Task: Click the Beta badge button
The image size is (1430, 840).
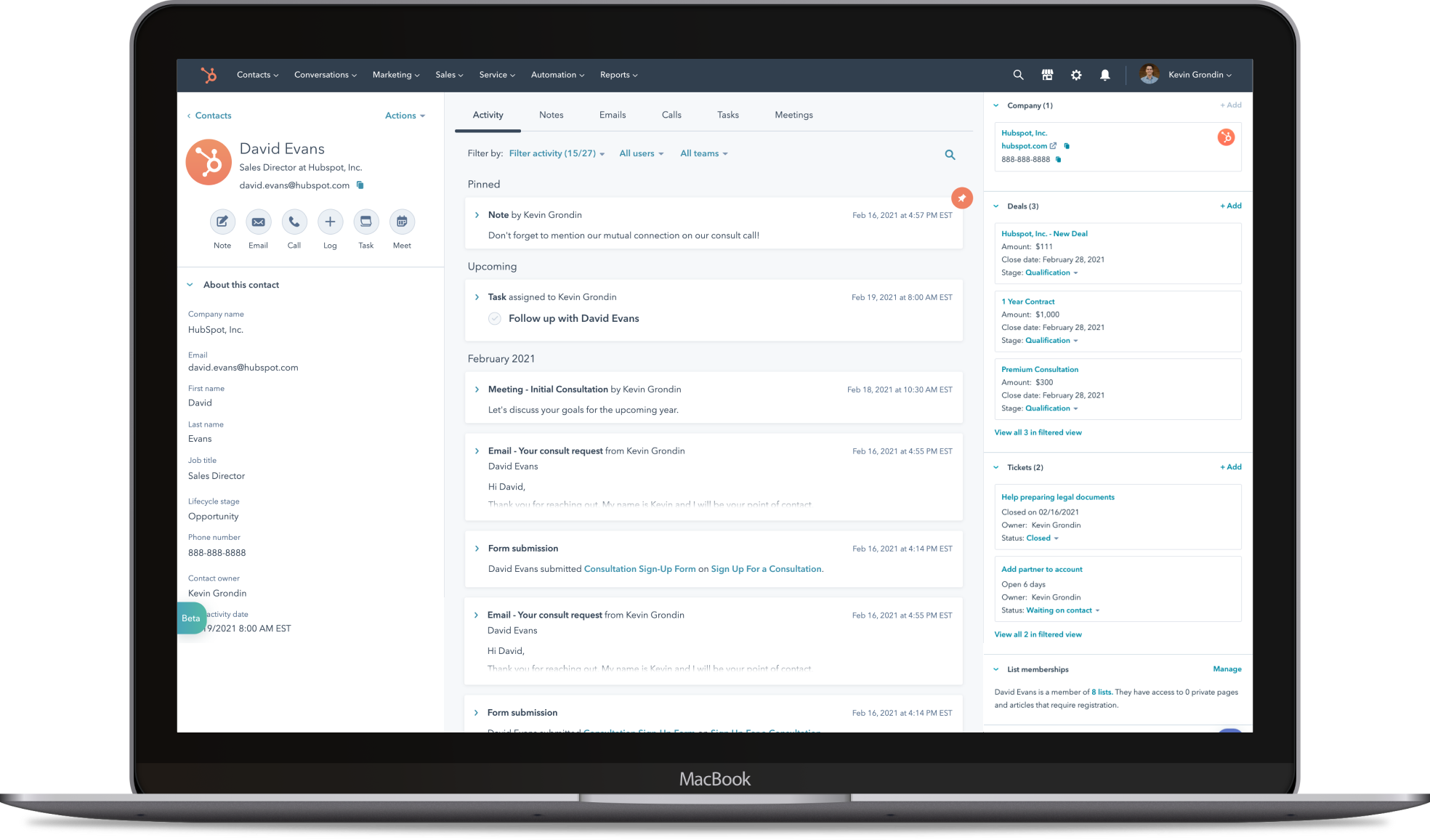Action: point(191,618)
